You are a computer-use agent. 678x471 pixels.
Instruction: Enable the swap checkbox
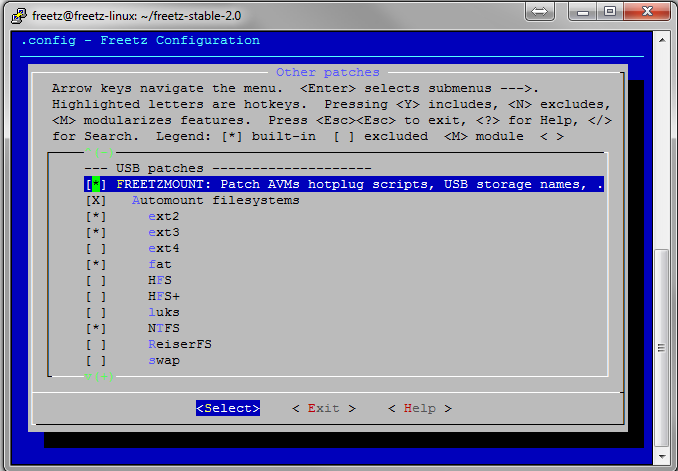(x=96, y=360)
